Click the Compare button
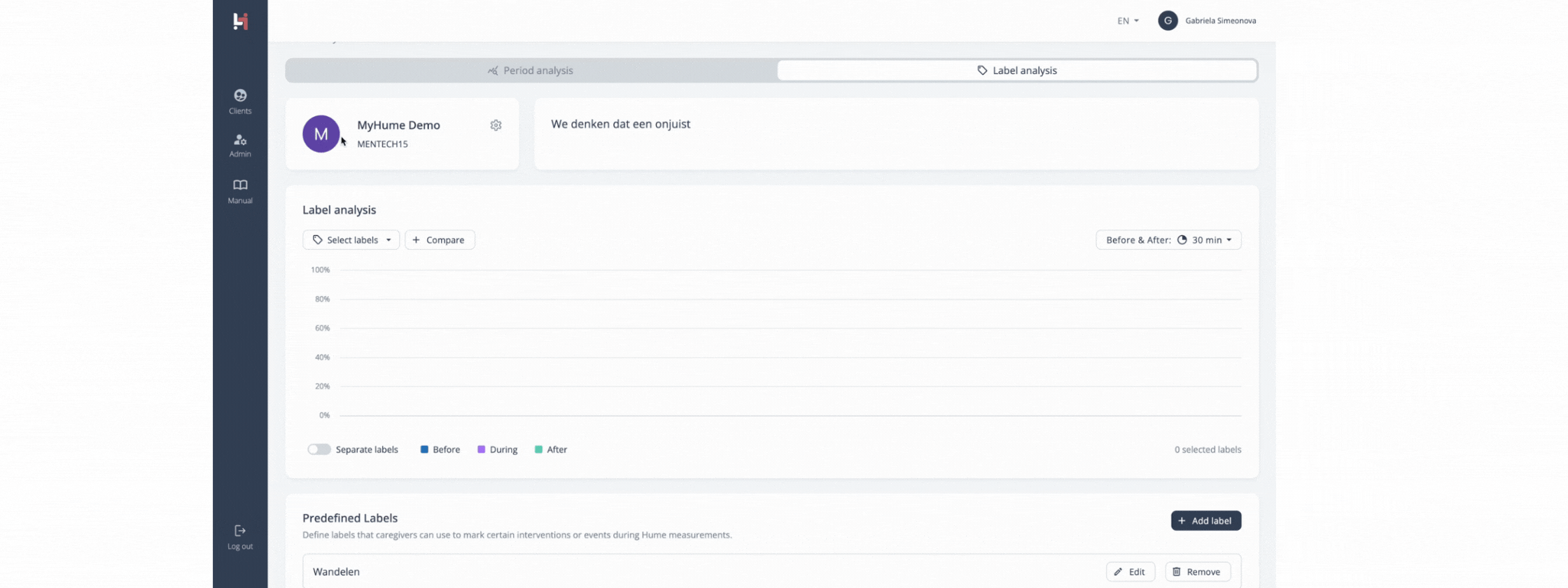Viewport: 1568px width, 588px height. pyautogui.click(x=440, y=240)
